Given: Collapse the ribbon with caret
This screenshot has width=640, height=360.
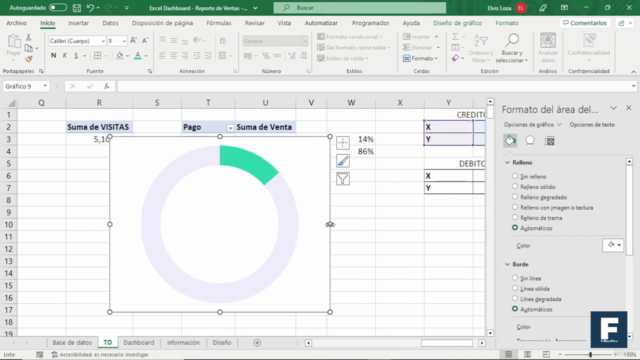Looking at the screenshot, I should tap(633, 71).
